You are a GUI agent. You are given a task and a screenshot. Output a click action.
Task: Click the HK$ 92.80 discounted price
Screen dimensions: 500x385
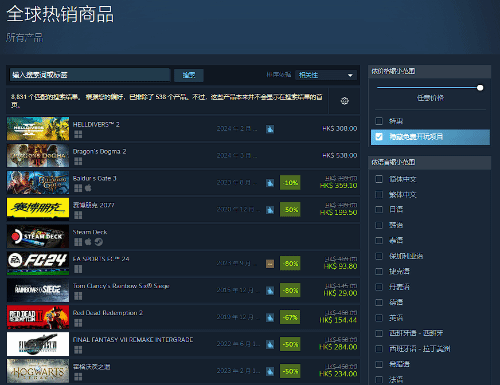[x=340, y=266]
